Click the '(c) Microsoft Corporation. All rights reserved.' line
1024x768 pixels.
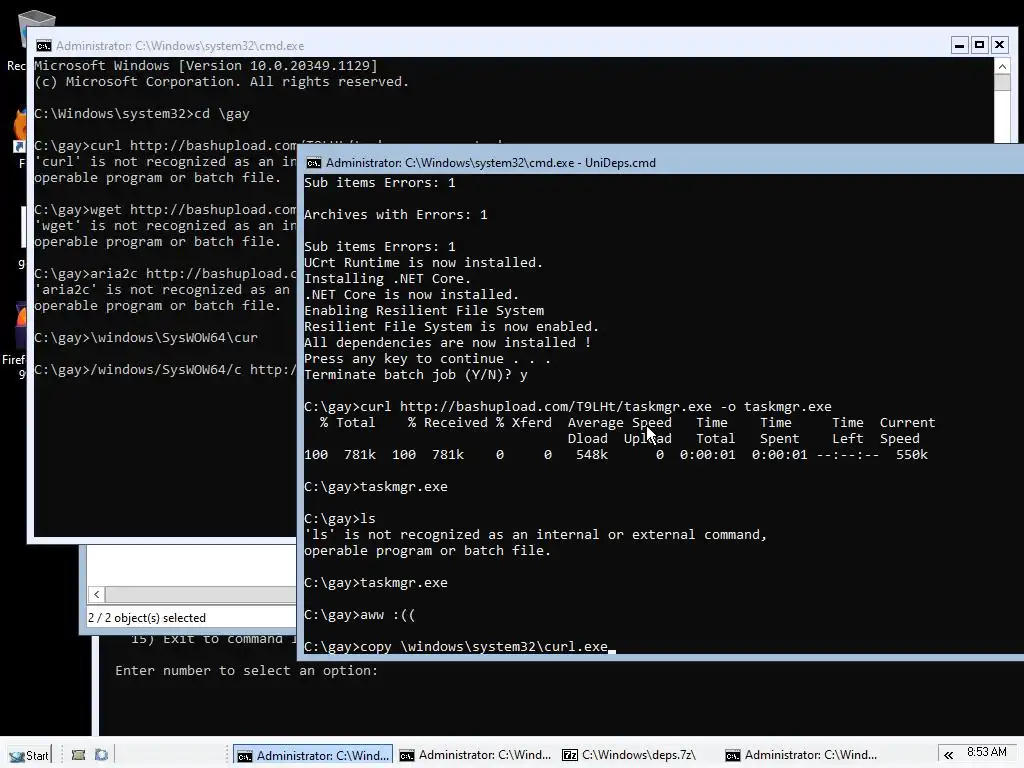pyautogui.click(x=221, y=82)
